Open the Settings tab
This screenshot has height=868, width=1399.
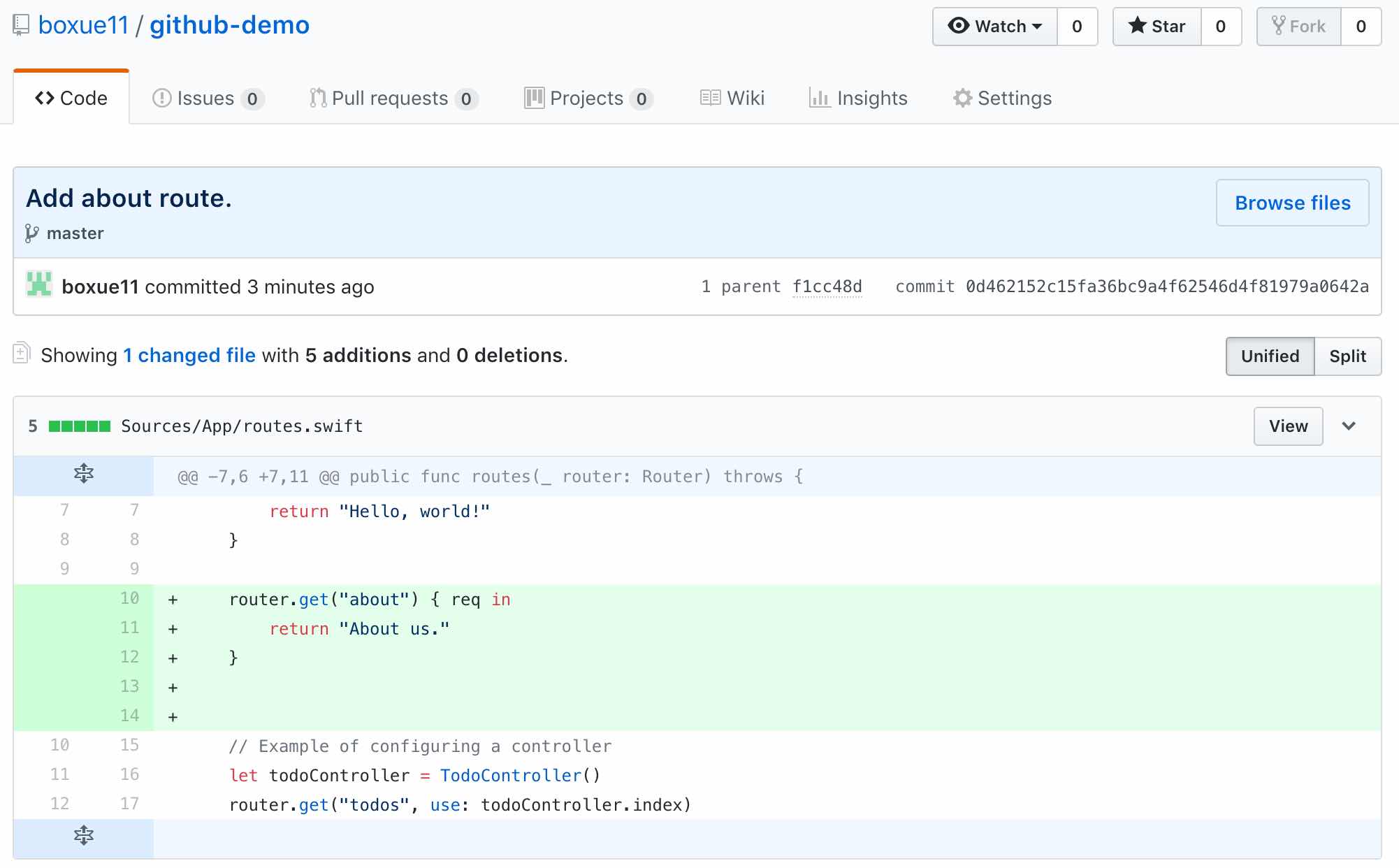pyautogui.click(x=1002, y=98)
